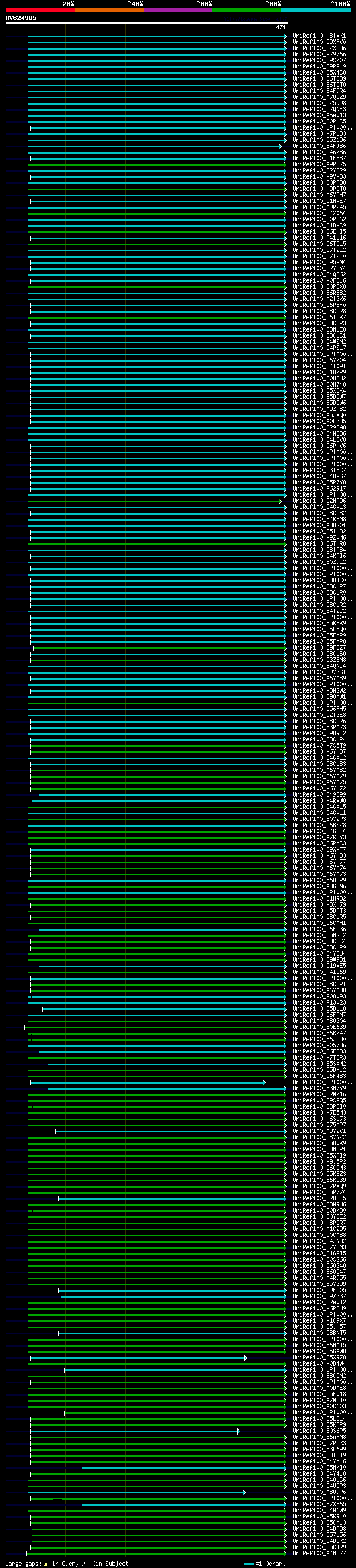This screenshot has width=356, height=1568.
Task: Open hit UniRef100_P29766
Action: 319,54
